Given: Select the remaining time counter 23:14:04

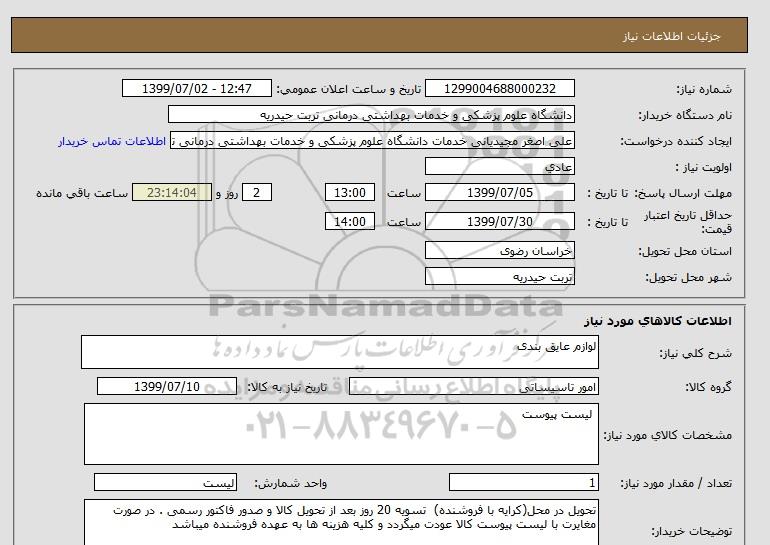Looking at the screenshot, I should coord(172,192).
